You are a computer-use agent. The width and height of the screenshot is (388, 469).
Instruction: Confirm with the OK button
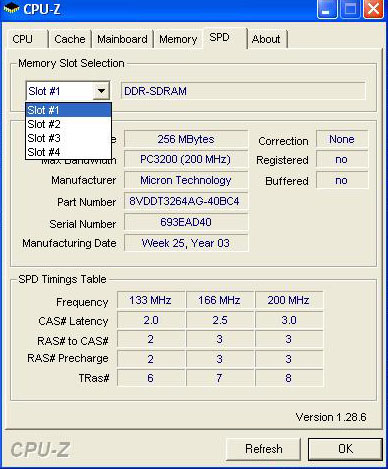pos(345,449)
